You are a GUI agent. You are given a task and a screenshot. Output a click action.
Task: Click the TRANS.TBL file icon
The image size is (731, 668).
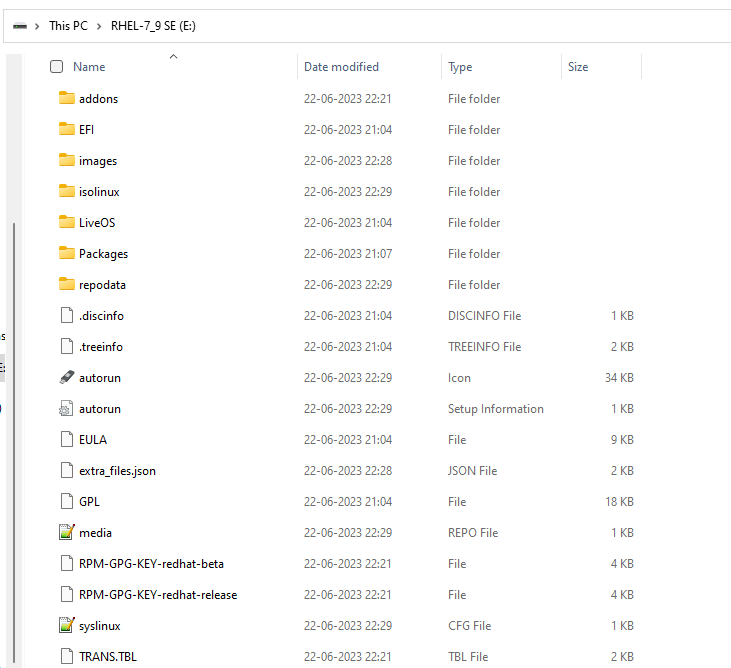67,656
